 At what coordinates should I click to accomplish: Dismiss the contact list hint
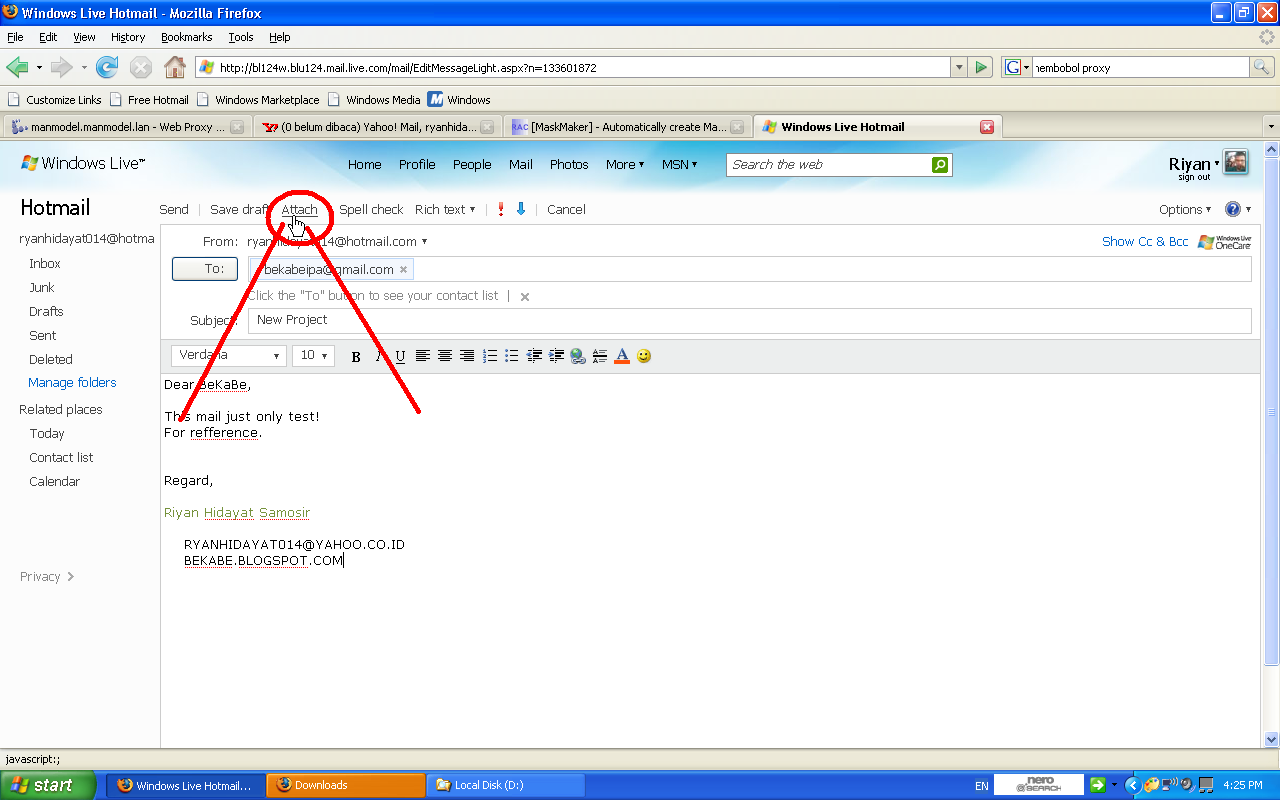tap(524, 297)
